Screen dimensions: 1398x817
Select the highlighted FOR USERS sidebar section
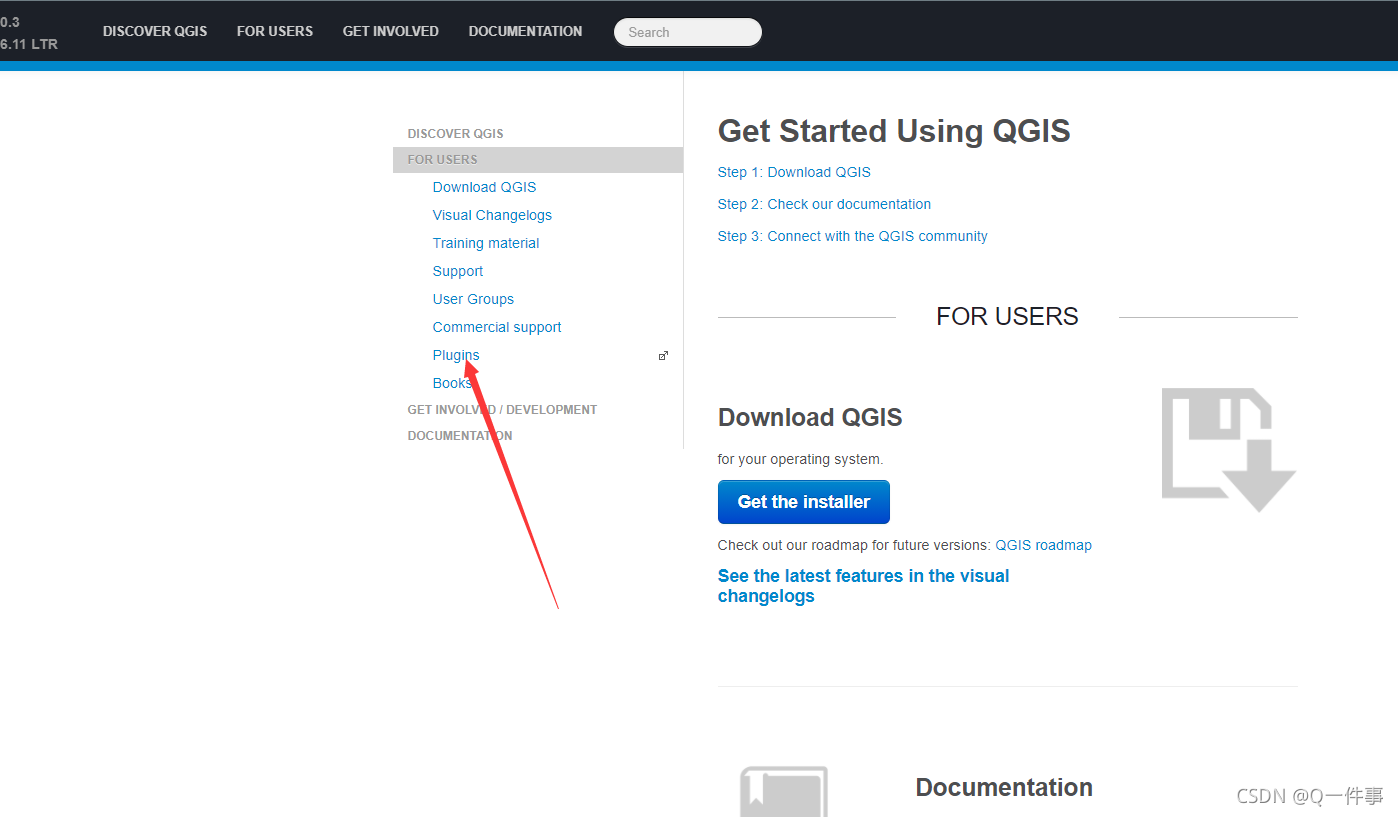(538, 160)
